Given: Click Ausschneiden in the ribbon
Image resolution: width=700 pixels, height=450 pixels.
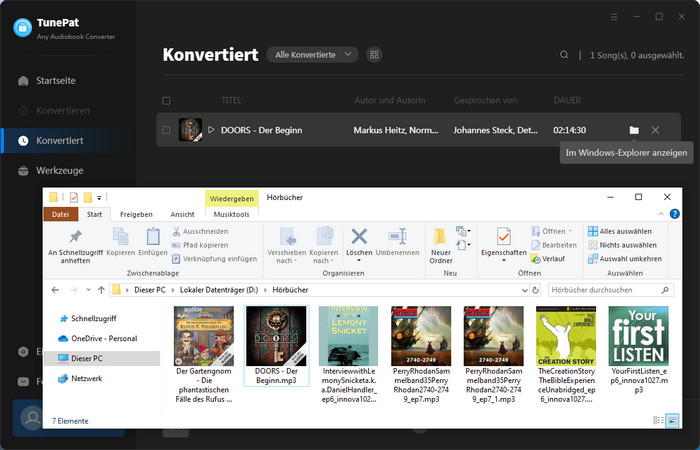Looking at the screenshot, I should point(200,231).
